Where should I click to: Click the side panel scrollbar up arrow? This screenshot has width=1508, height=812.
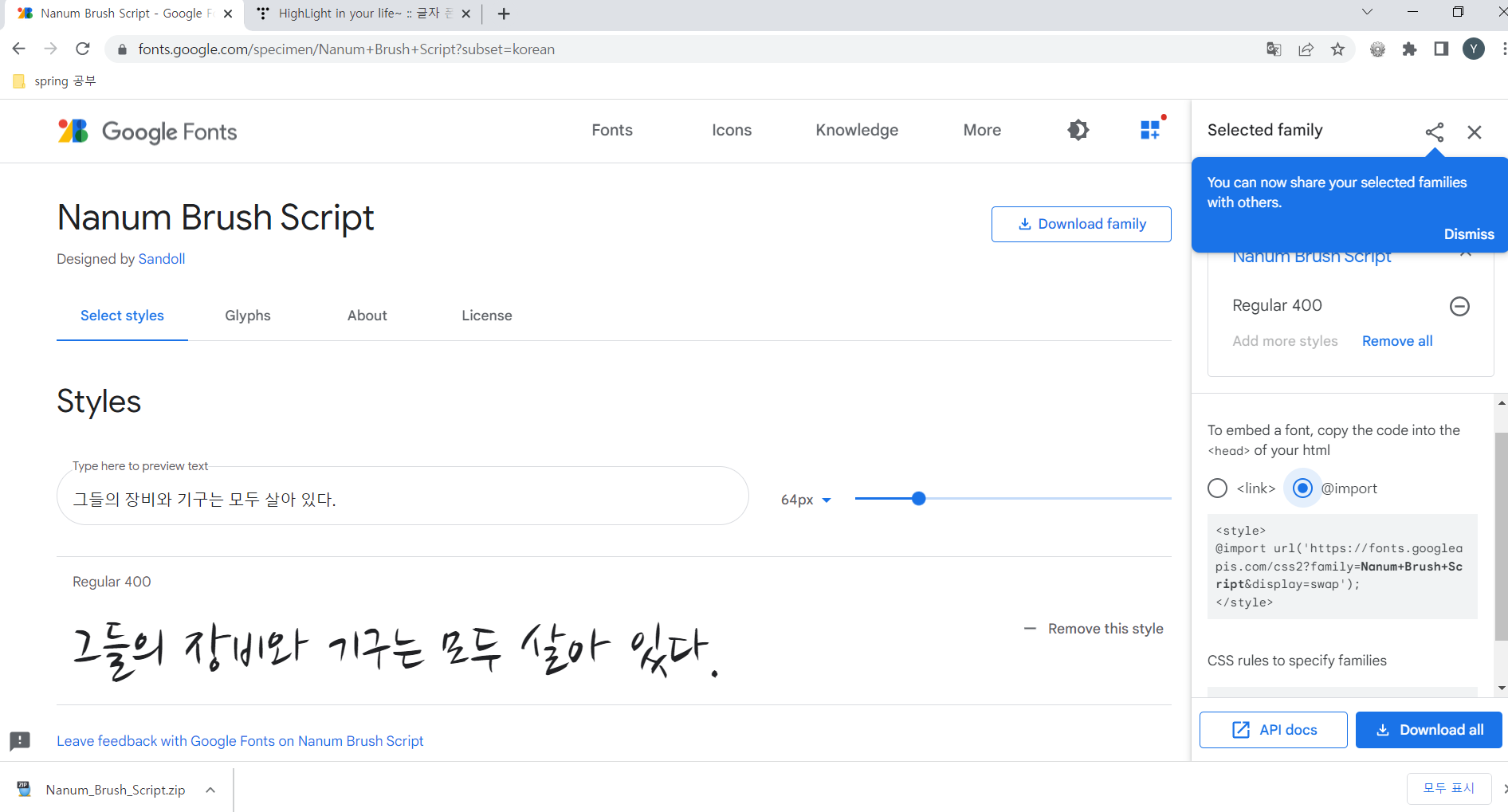tap(1502, 403)
